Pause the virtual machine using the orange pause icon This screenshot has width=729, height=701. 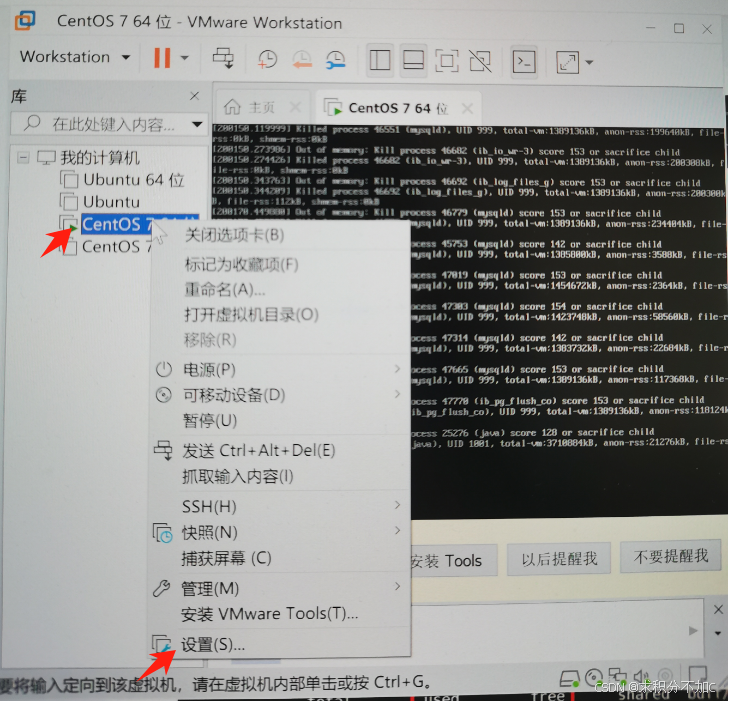point(162,58)
